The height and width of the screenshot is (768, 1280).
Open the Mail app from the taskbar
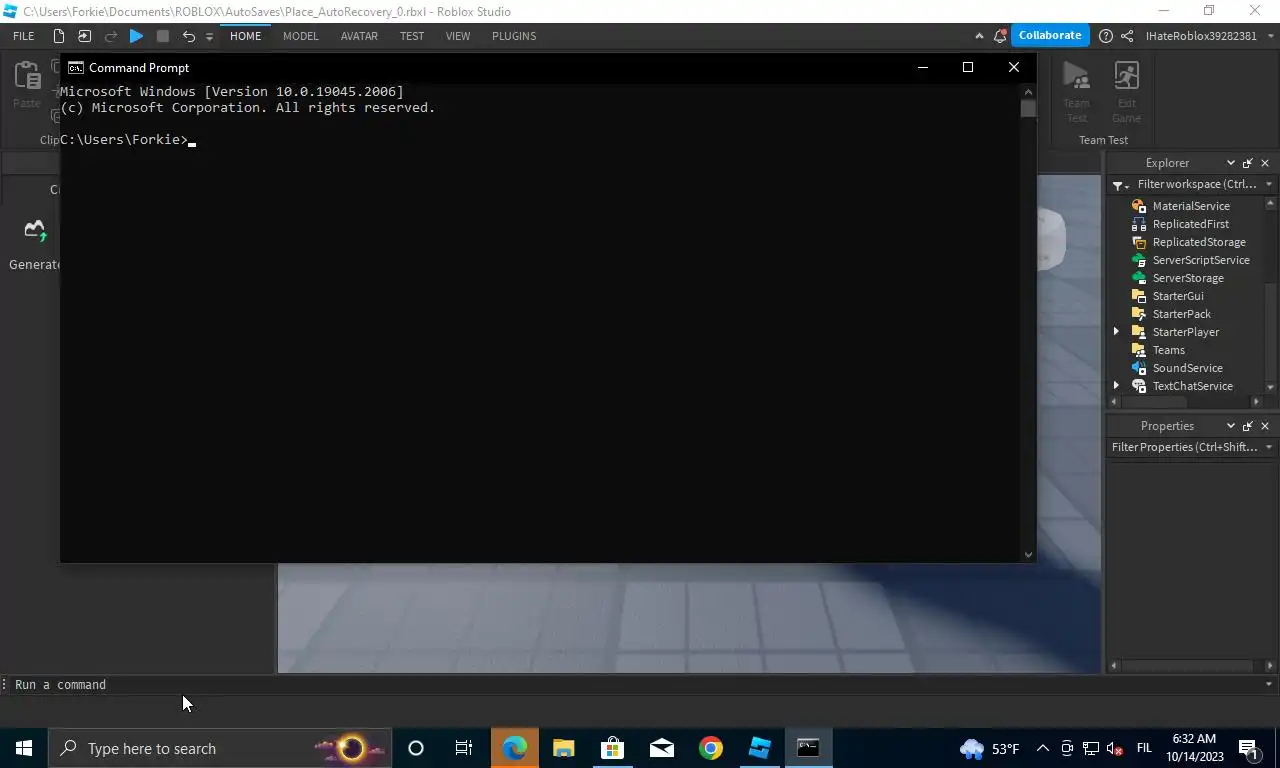pyautogui.click(x=661, y=748)
